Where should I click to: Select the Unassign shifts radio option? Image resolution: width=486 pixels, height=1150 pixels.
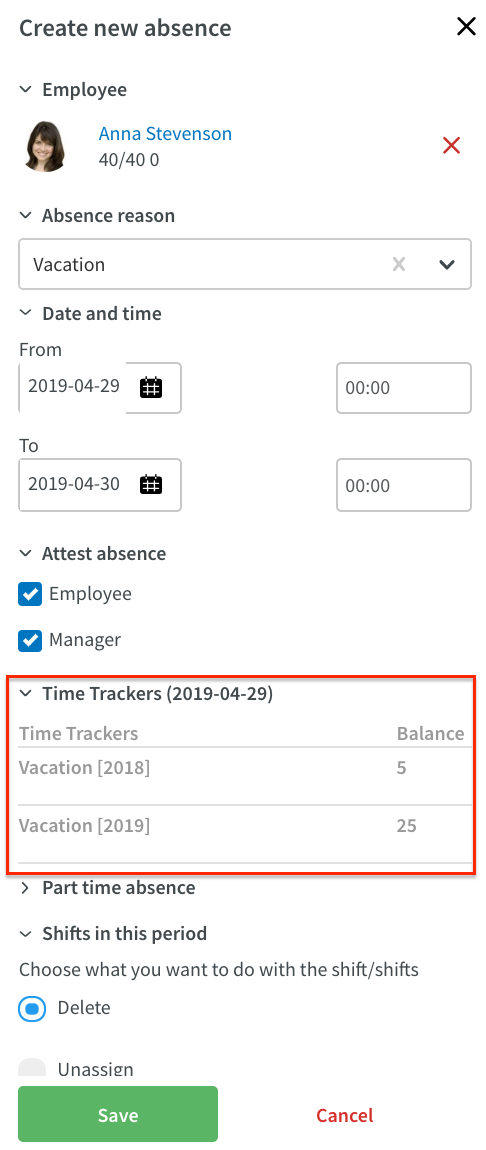point(32,1067)
